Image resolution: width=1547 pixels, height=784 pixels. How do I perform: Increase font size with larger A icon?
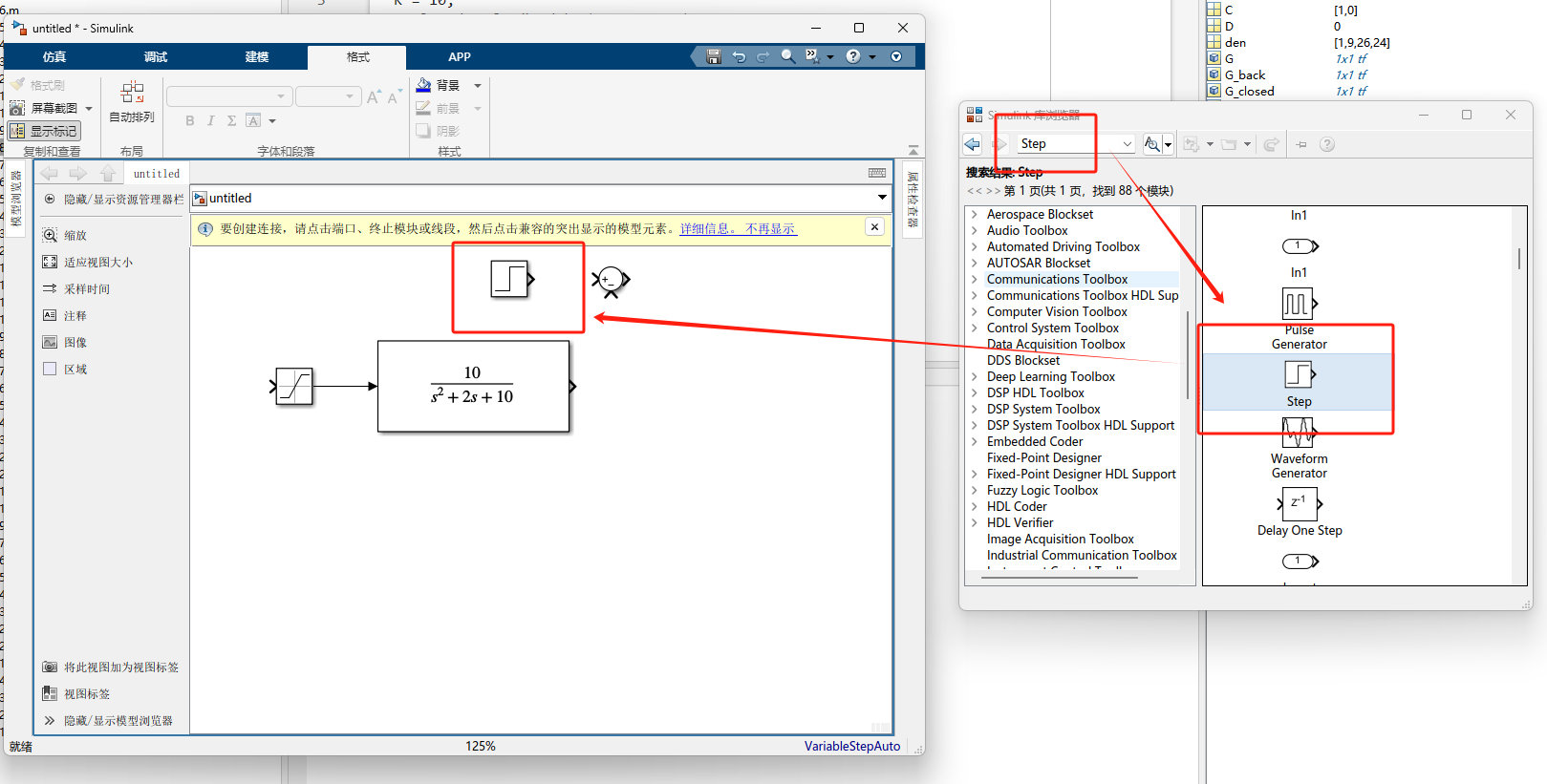tap(374, 96)
